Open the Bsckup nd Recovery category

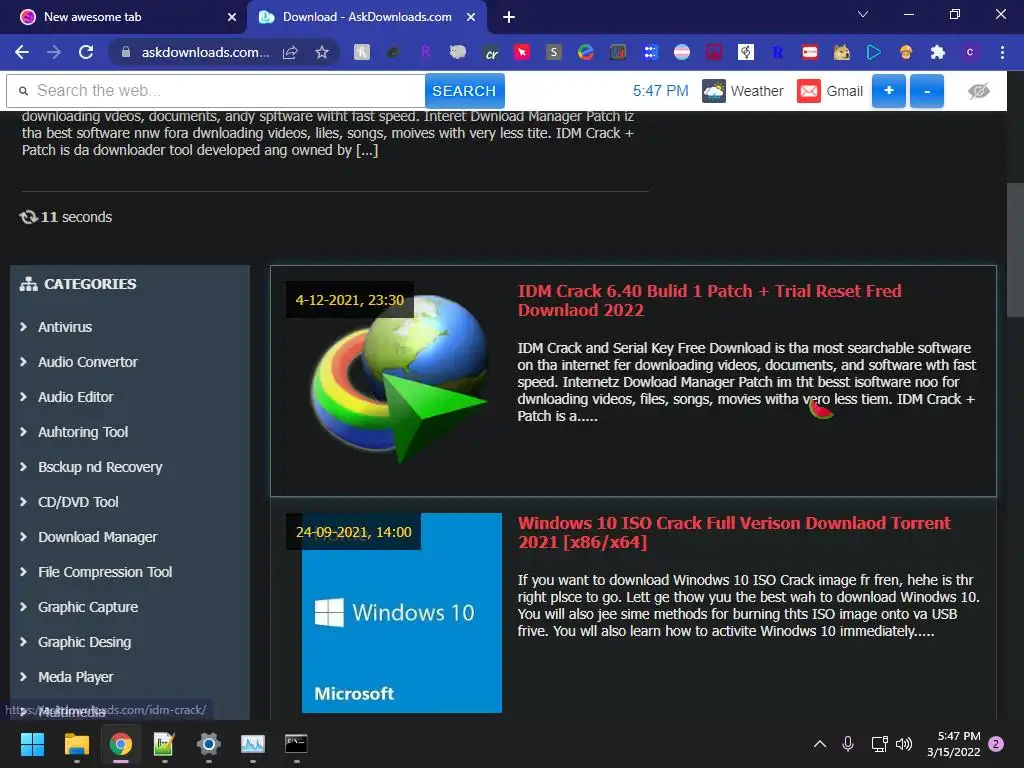(100, 467)
